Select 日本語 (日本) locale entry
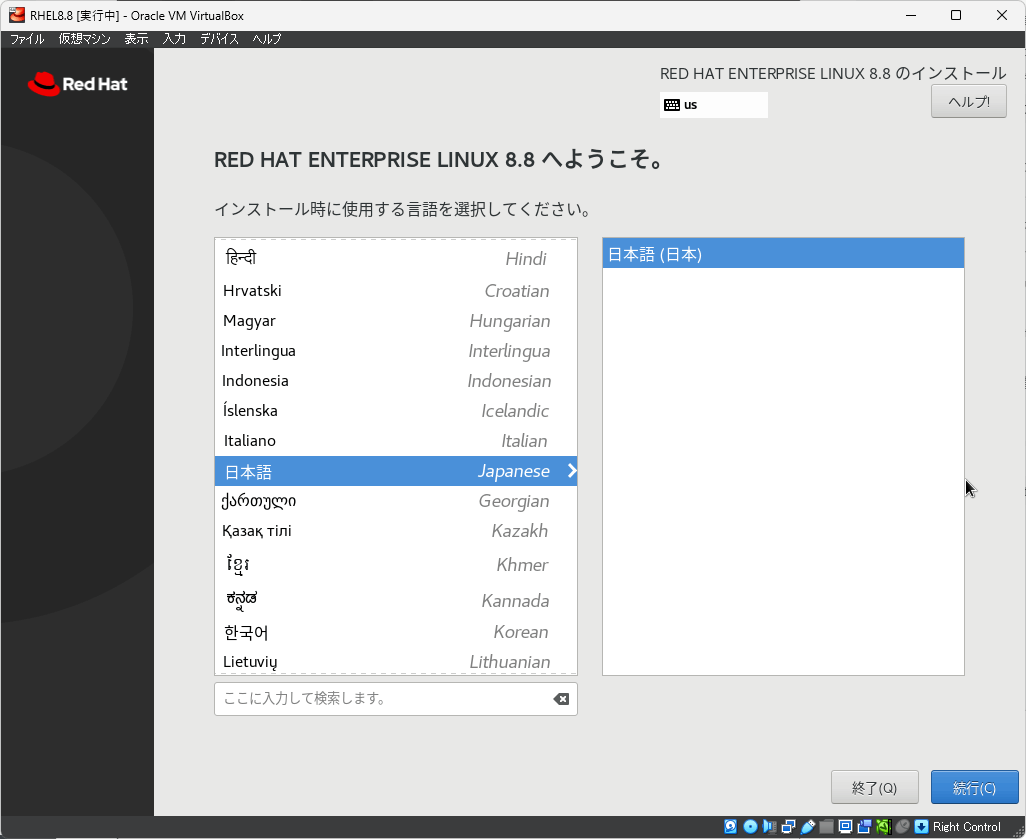 [783, 254]
